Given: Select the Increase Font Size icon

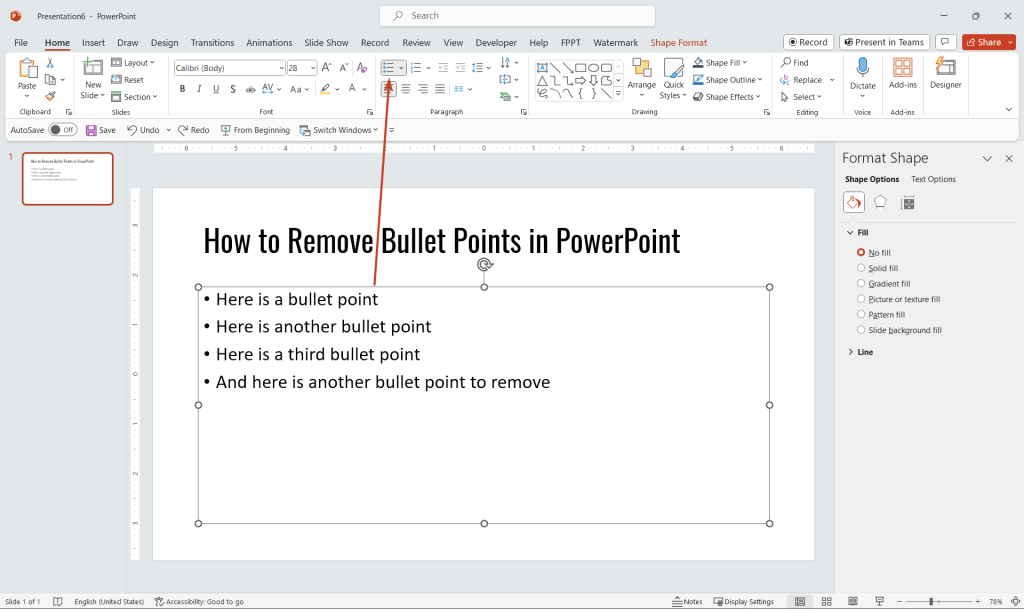Looking at the screenshot, I should [324, 67].
